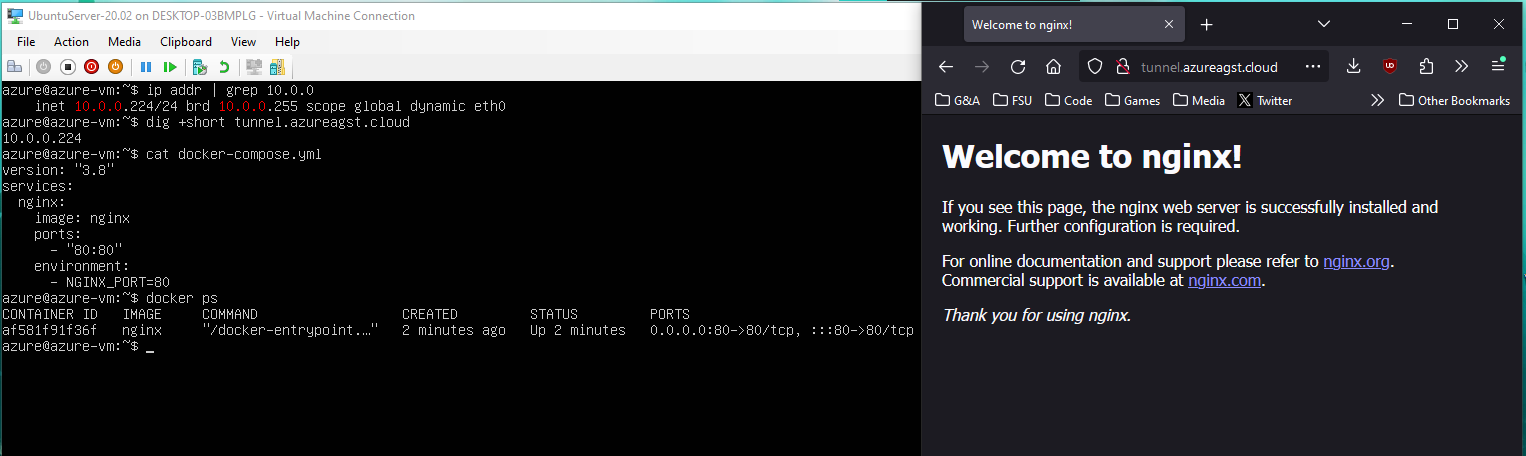Expand more tools chevron in browser toolbar
The image size is (1526, 456).
[x=1461, y=67]
